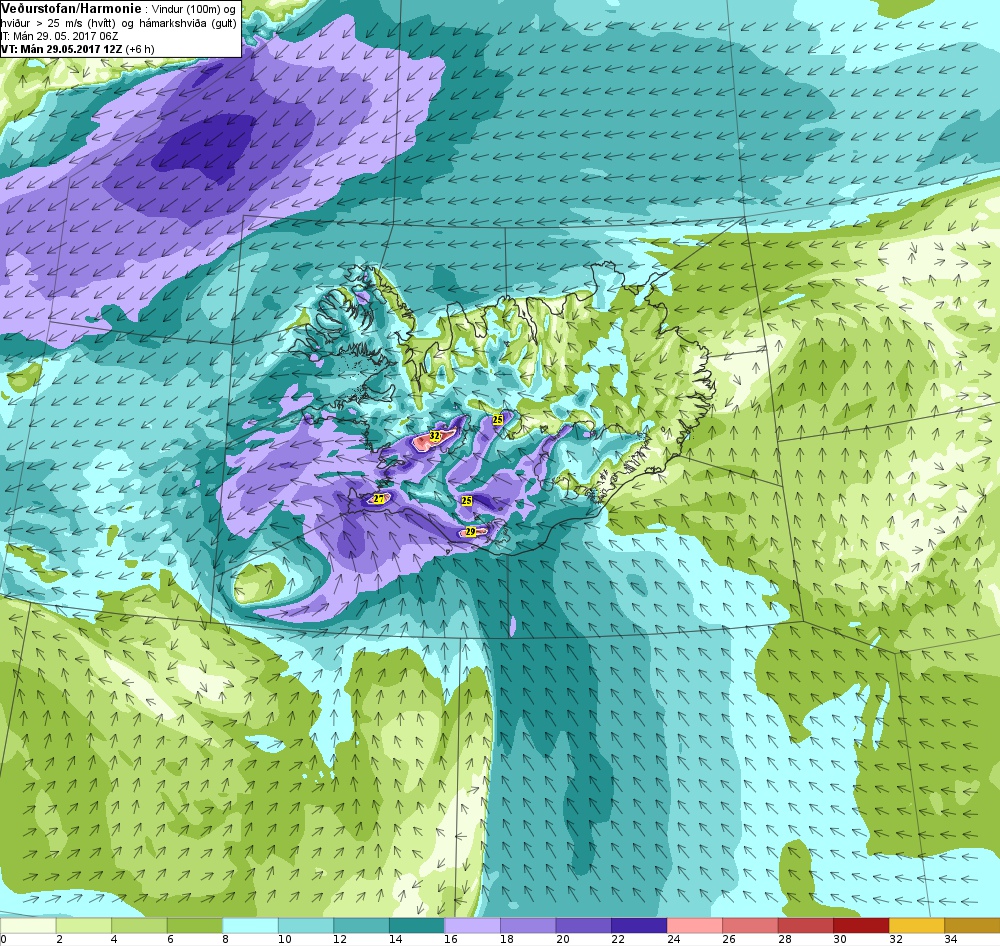The width and height of the screenshot is (1000, 946).
Task: Click the legend scale number 24
Action: point(673,939)
